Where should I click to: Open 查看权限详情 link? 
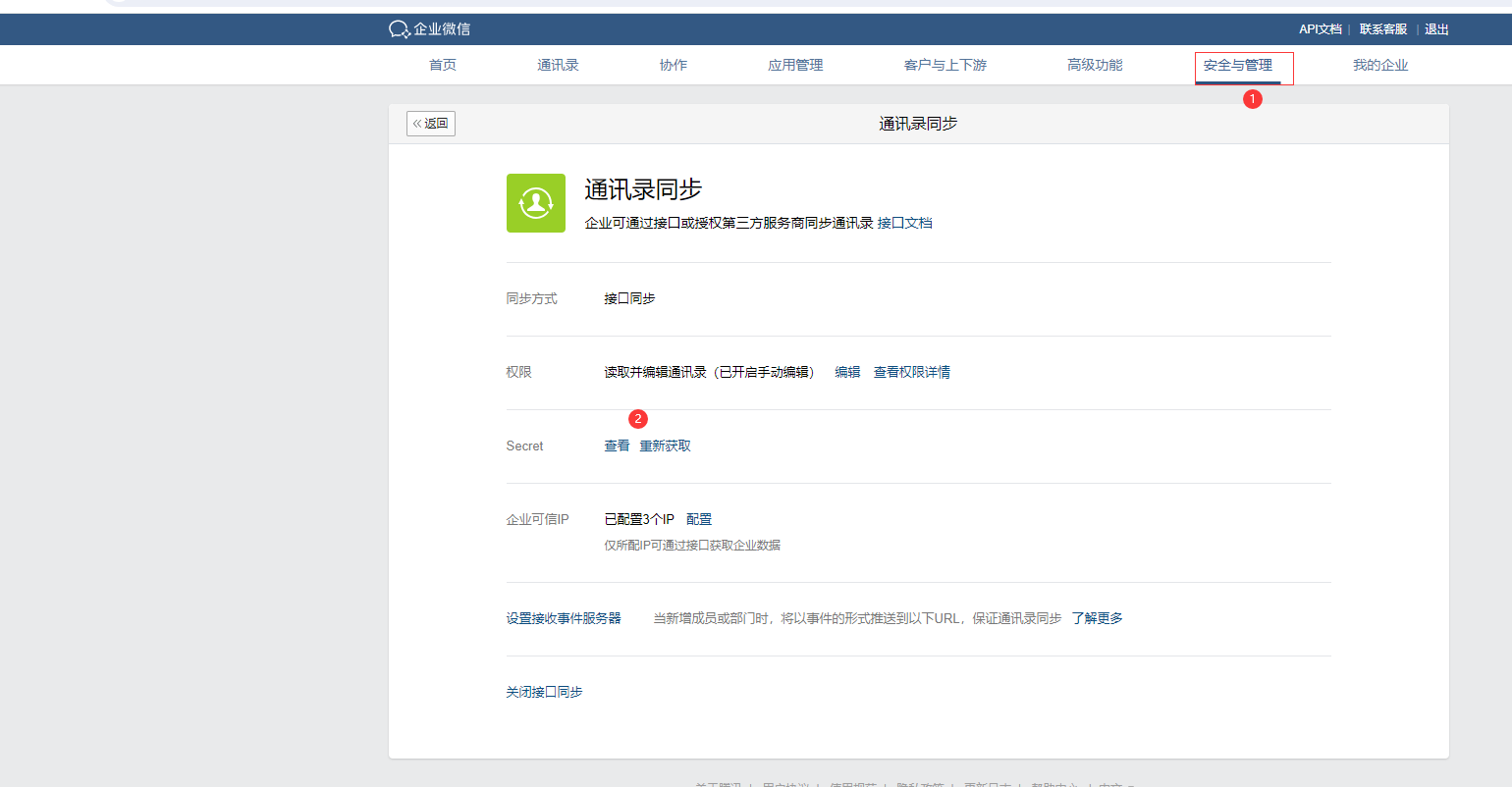pos(911,372)
